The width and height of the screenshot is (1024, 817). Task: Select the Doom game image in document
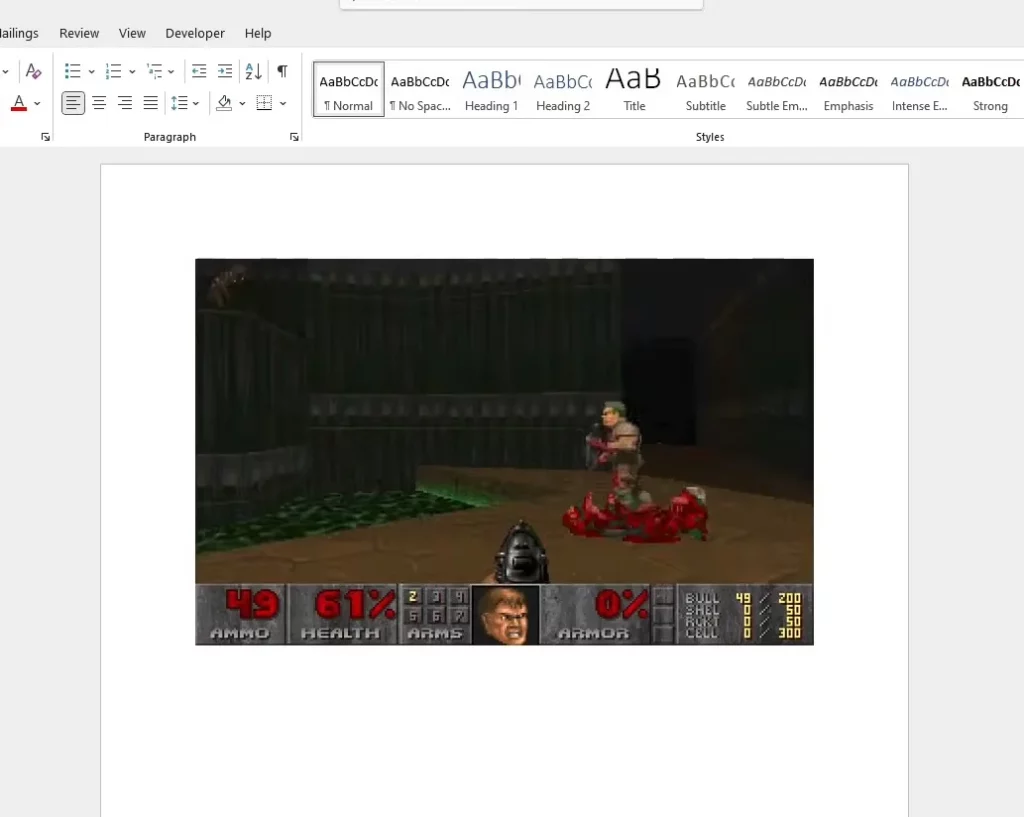point(504,452)
